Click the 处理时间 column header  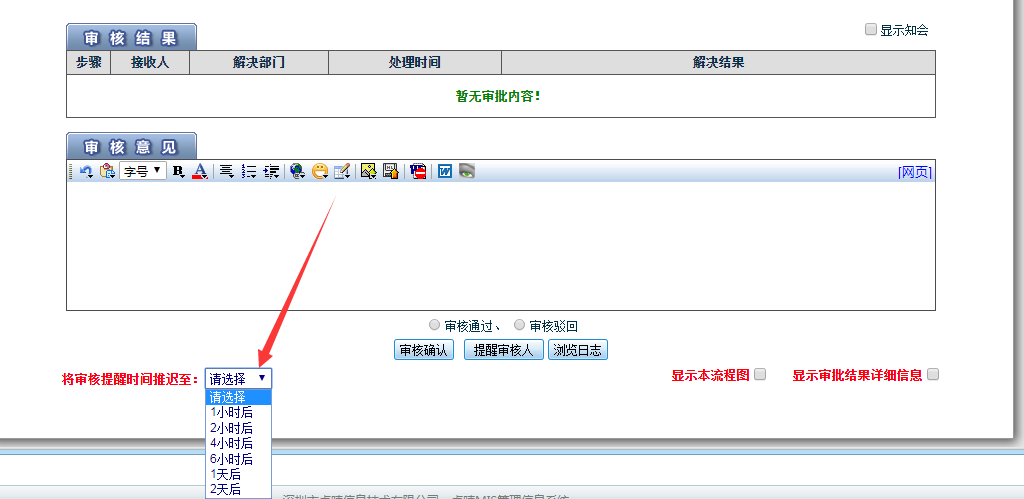(415, 63)
